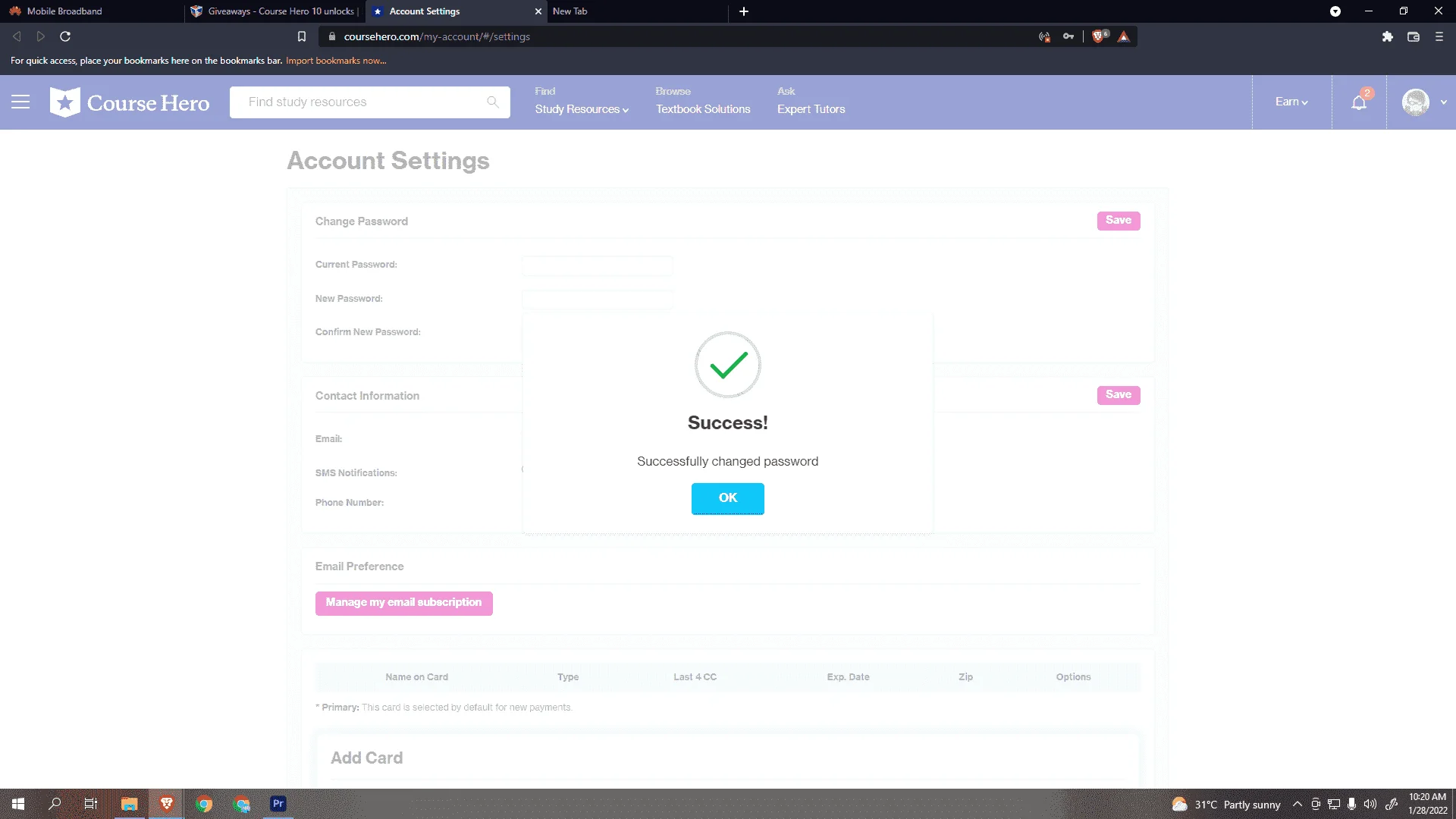The width and height of the screenshot is (1456, 819).
Task: Confirm the success dialog with OK
Action: pos(727,498)
